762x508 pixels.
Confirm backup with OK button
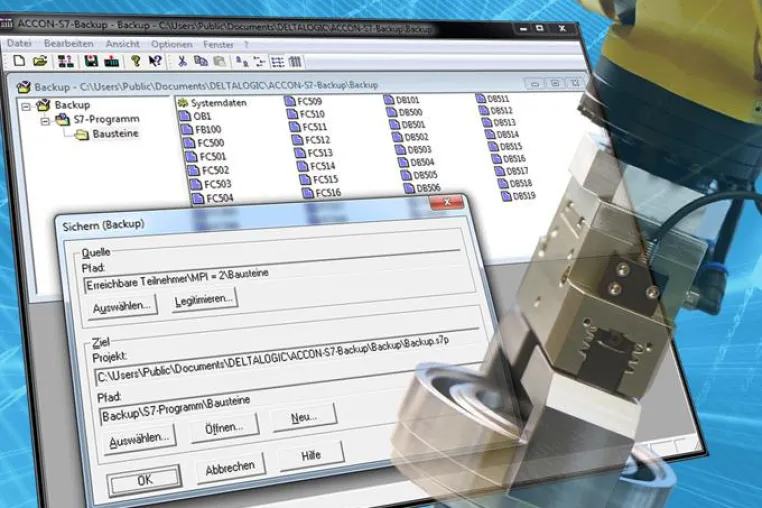coord(145,480)
